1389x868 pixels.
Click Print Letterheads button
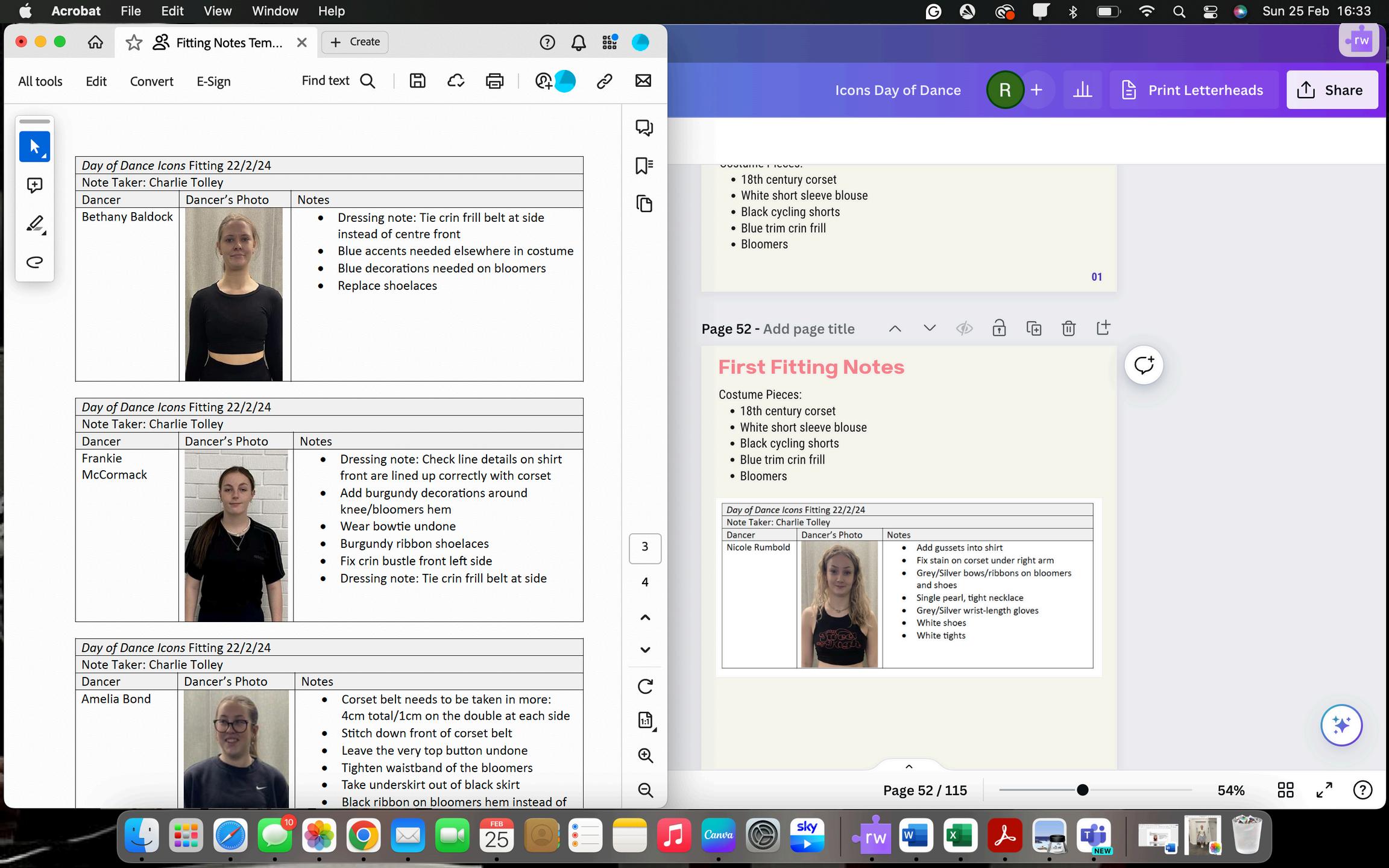pyautogui.click(x=1194, y=90)
